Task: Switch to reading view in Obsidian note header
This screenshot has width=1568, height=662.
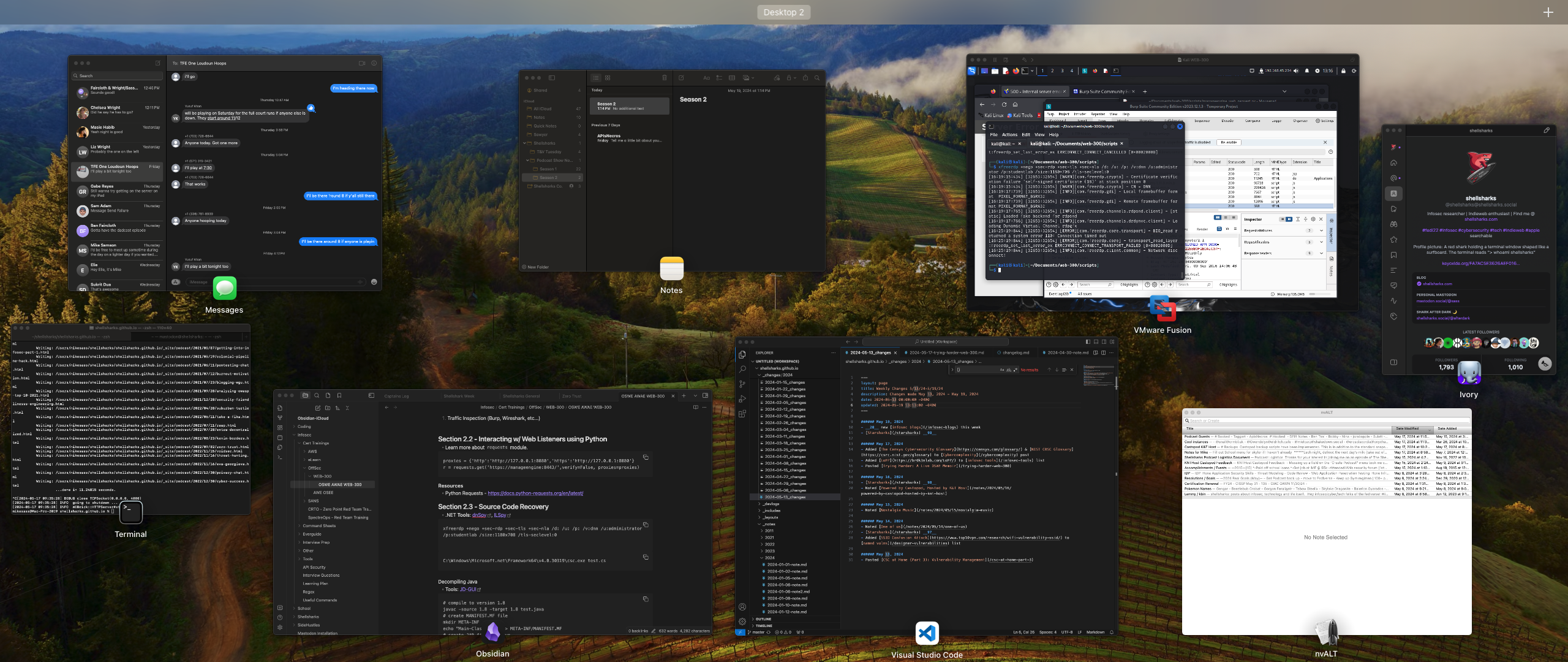Action: point(695,407)
